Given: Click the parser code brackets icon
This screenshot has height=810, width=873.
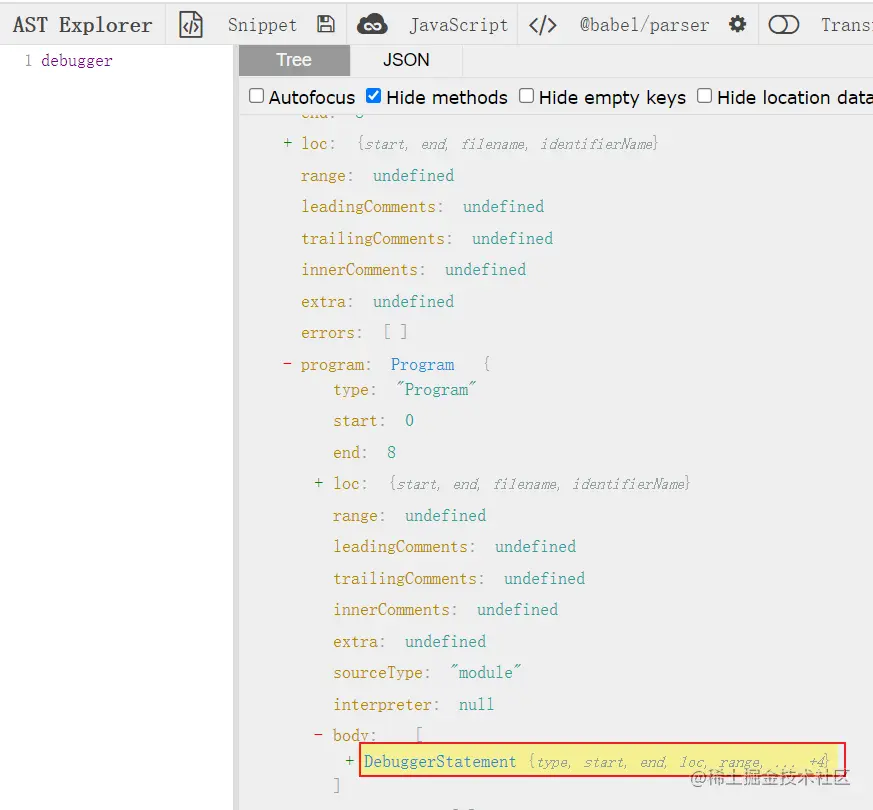Looking at the screenshot, I should pos(542,25).
